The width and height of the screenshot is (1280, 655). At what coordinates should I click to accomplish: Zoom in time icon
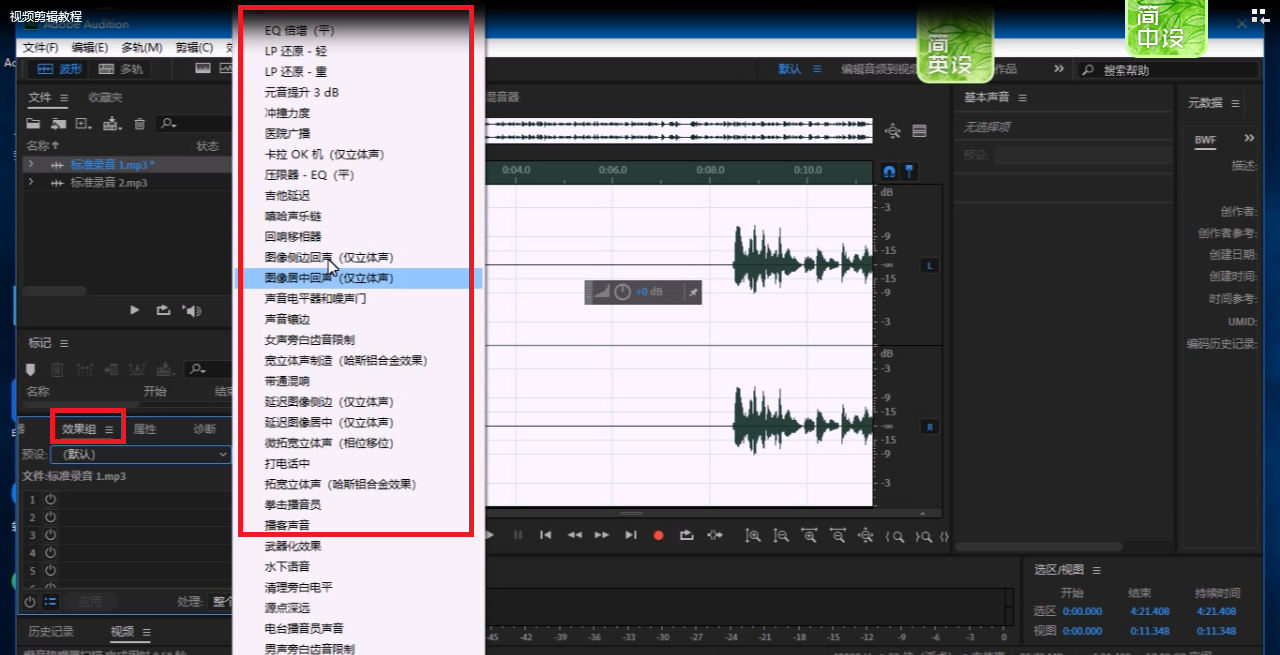coord(809,536)
